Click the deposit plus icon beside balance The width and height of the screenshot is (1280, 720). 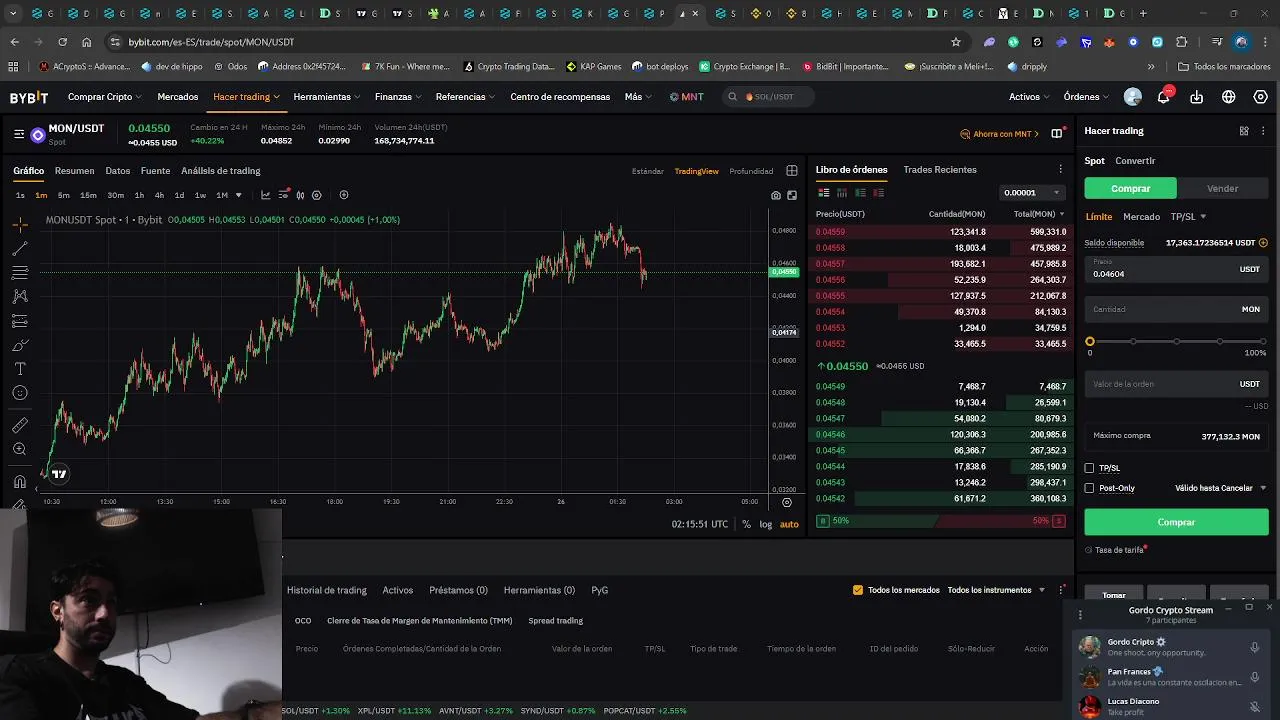[x=1263, y=243]
